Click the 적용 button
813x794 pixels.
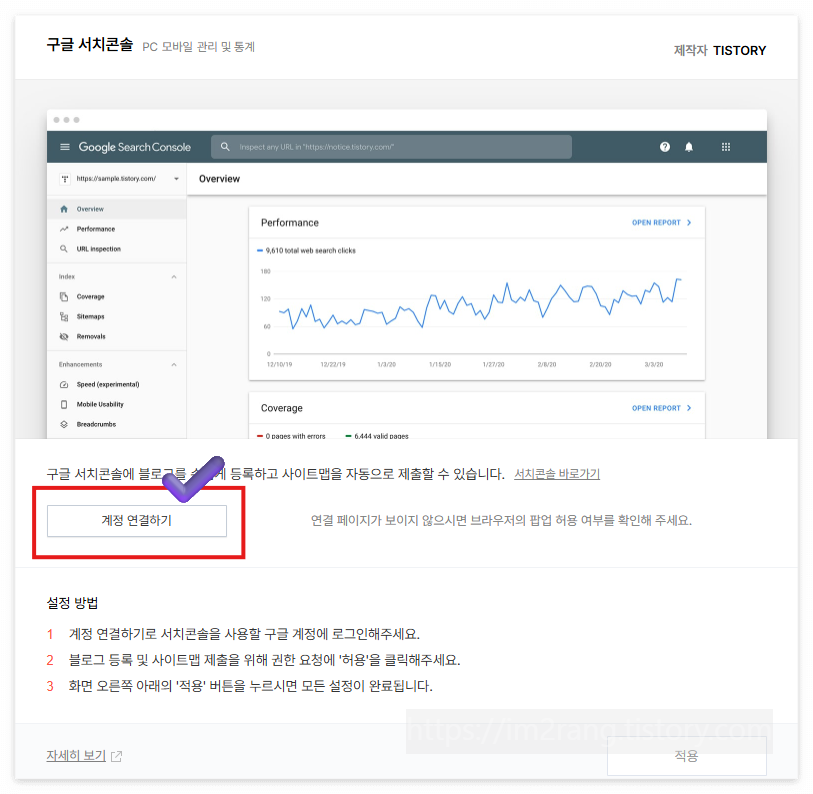click(686, 756)
